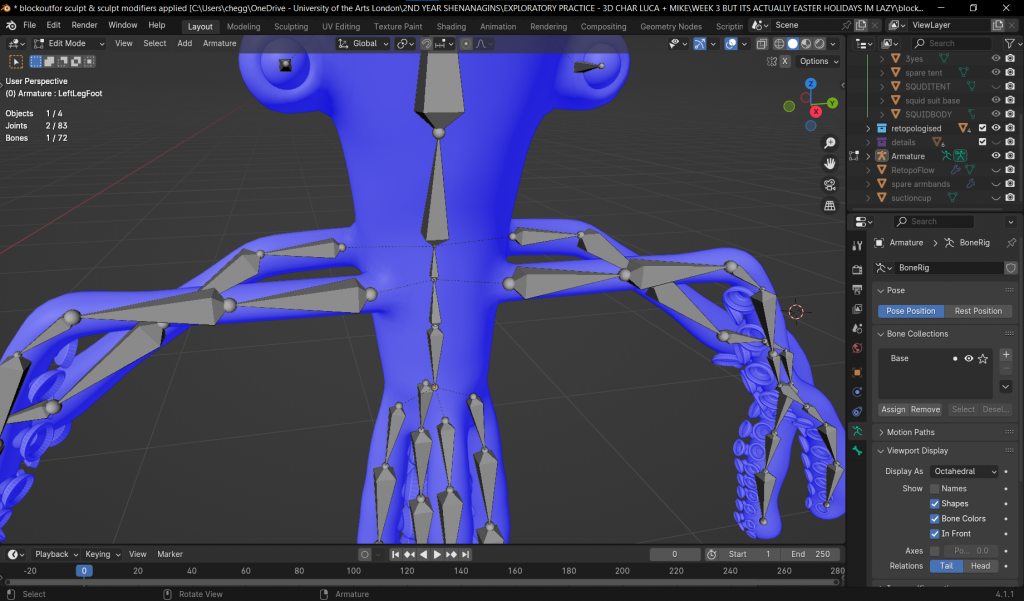The height and width of the screenshot is (601, 1024).
Task: Add a bone collection with the plus button
Action: point(1006,355)
